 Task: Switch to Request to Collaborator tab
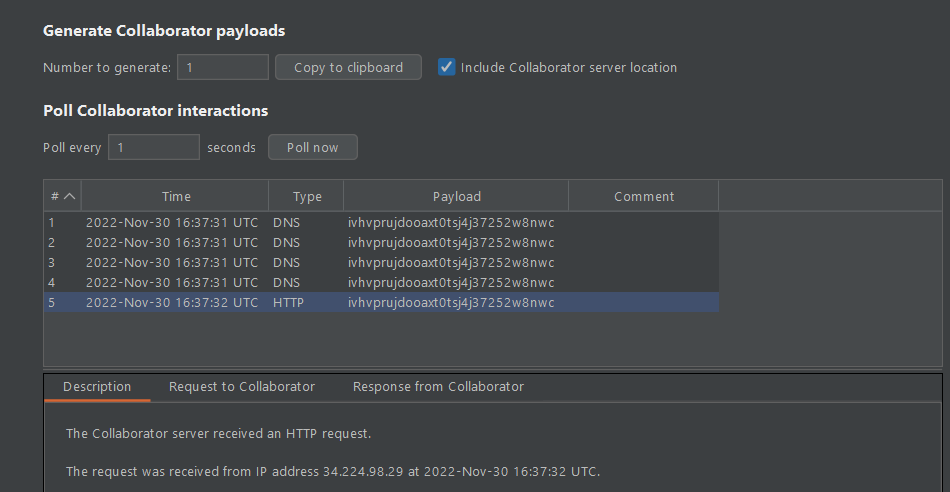242,387
